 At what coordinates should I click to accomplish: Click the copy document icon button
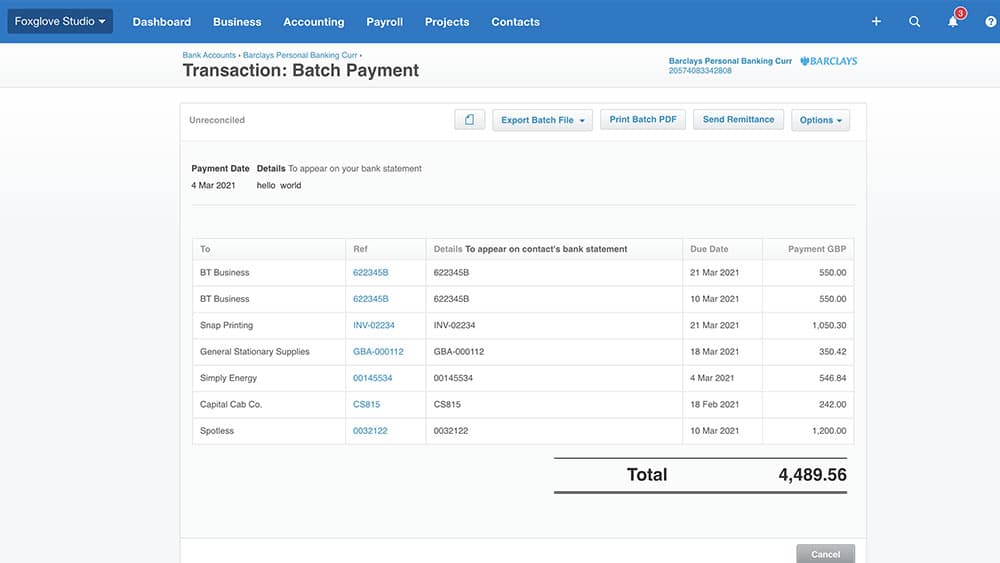[x=469, y=120]
